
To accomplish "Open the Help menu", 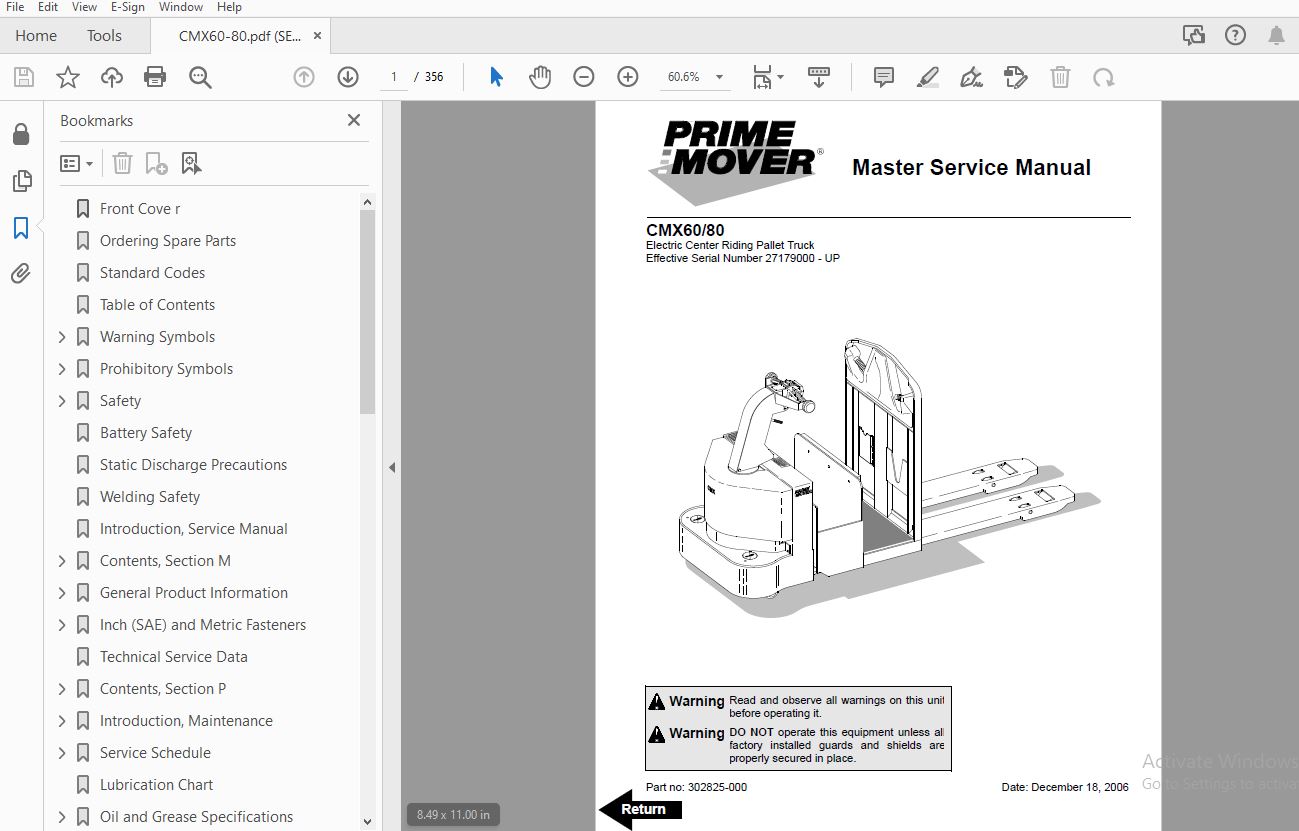I will [x=229, y=7].
